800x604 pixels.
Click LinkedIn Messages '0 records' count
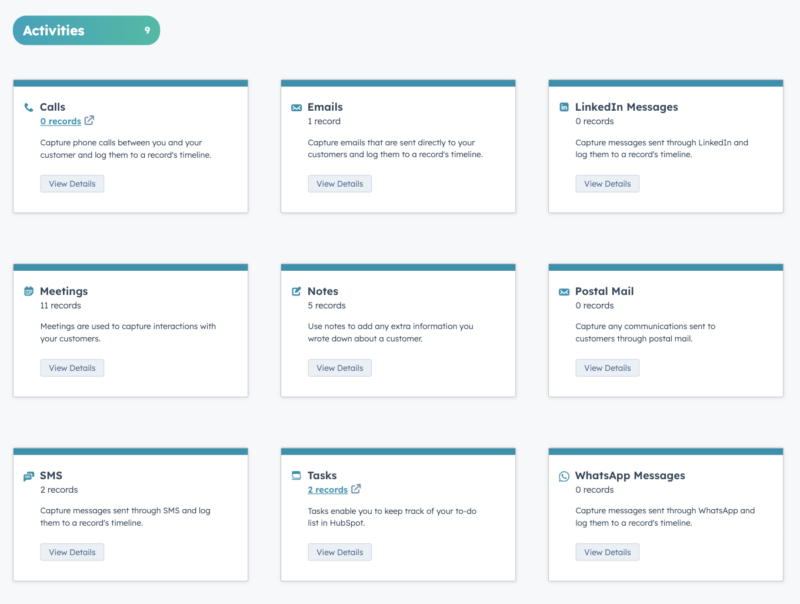coord(594,121)
